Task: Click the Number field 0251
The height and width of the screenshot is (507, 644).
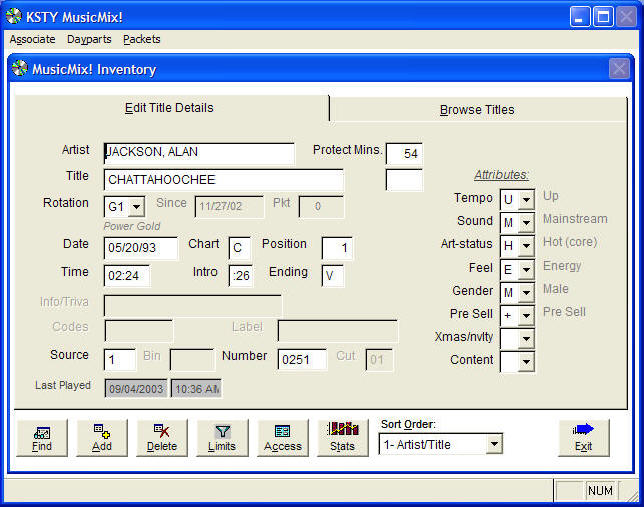Action: pos(302,360)
